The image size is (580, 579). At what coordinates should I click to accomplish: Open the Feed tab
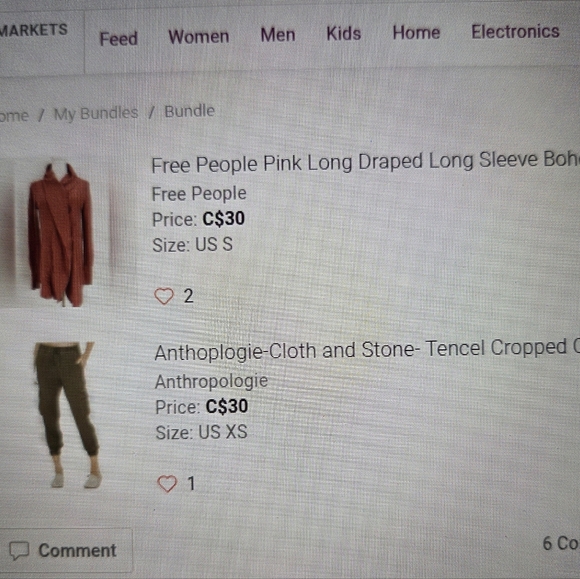tap(118, 38)
